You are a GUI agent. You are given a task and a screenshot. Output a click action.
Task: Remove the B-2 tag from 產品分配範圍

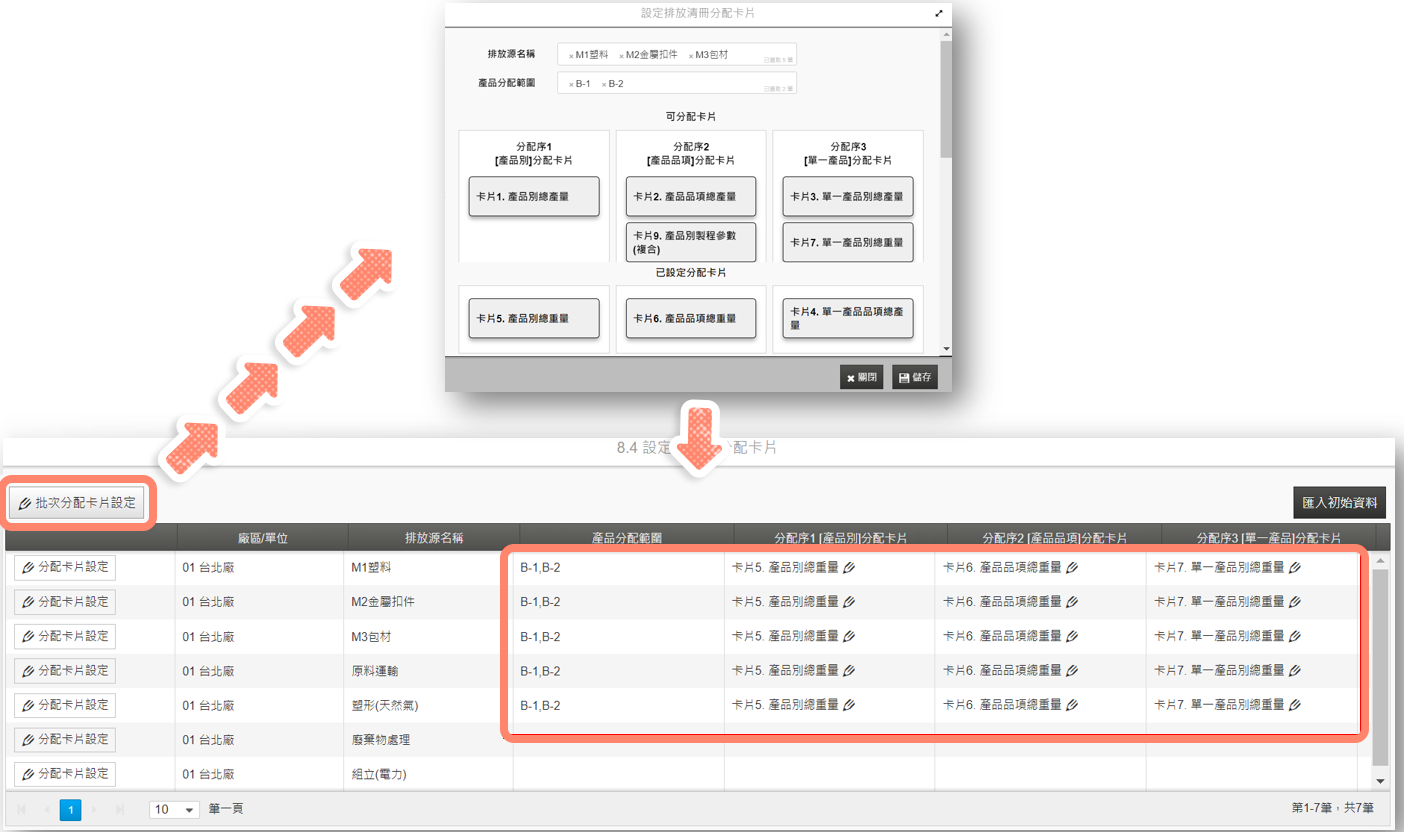click(x=604, y=85)
